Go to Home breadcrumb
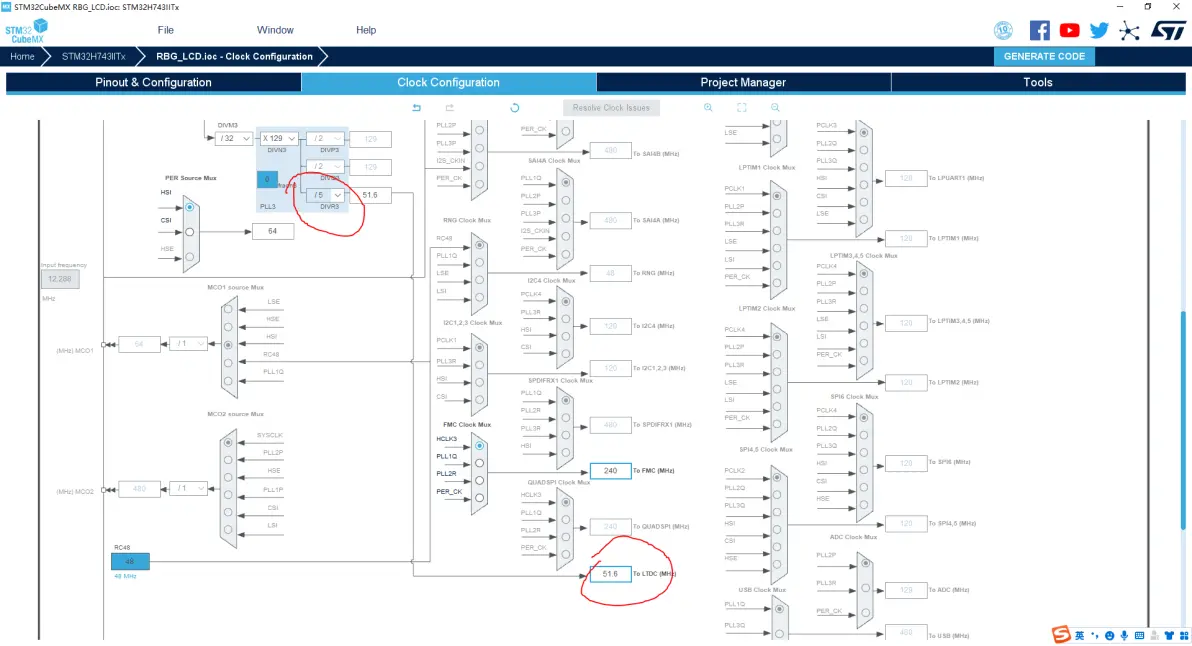Viewport: 1192px width, 646px height. [22, 56]
